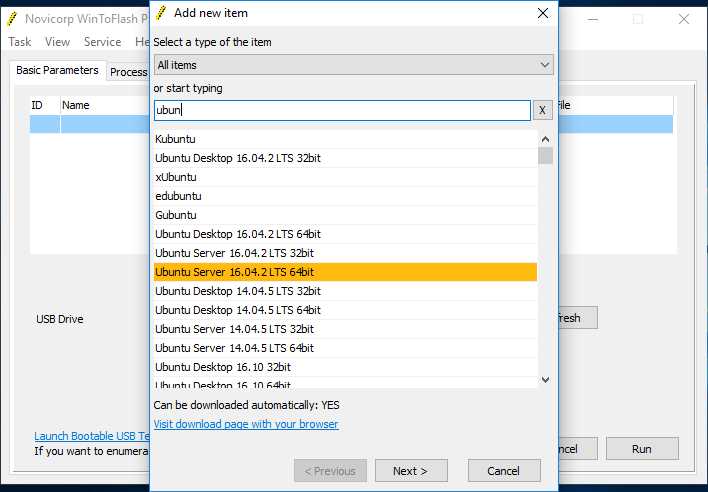708x492 pixels.
Task: Clear search text with the X button
Action: pos(542,110)
